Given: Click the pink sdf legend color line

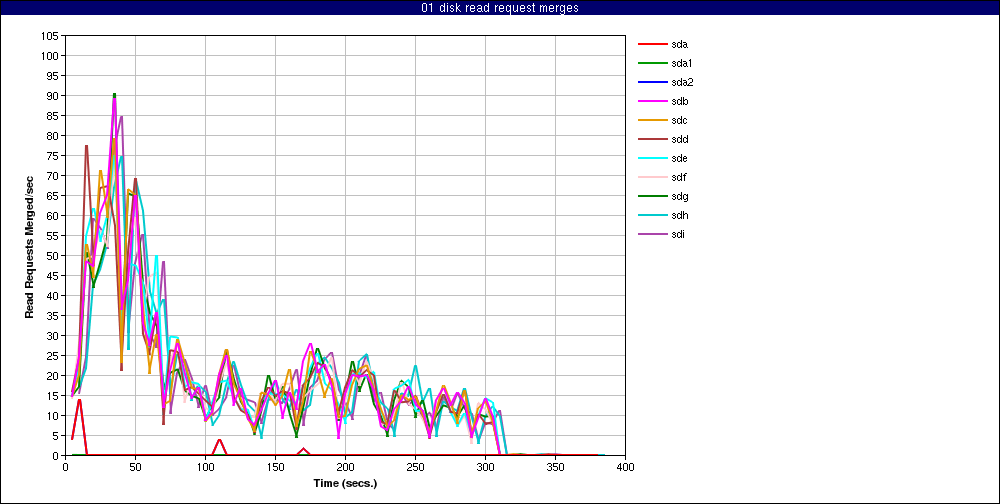Looking at the screenshot, I should pos(651,177).
